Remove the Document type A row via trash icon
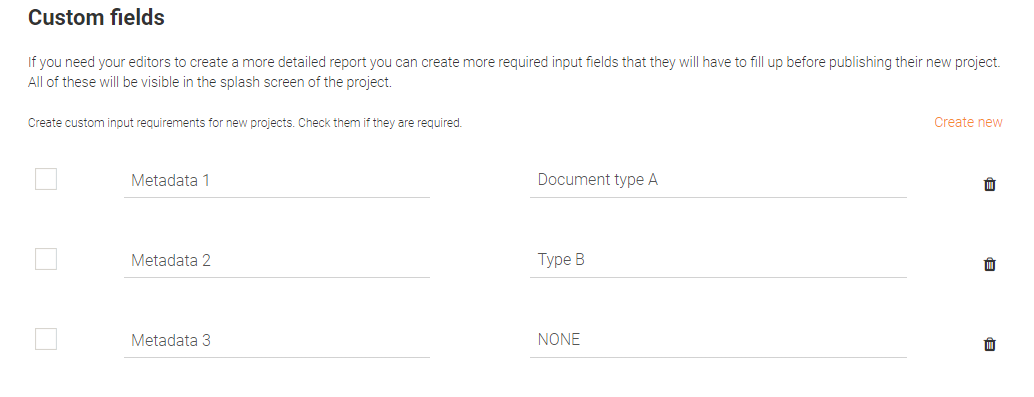 pos(989,184)
